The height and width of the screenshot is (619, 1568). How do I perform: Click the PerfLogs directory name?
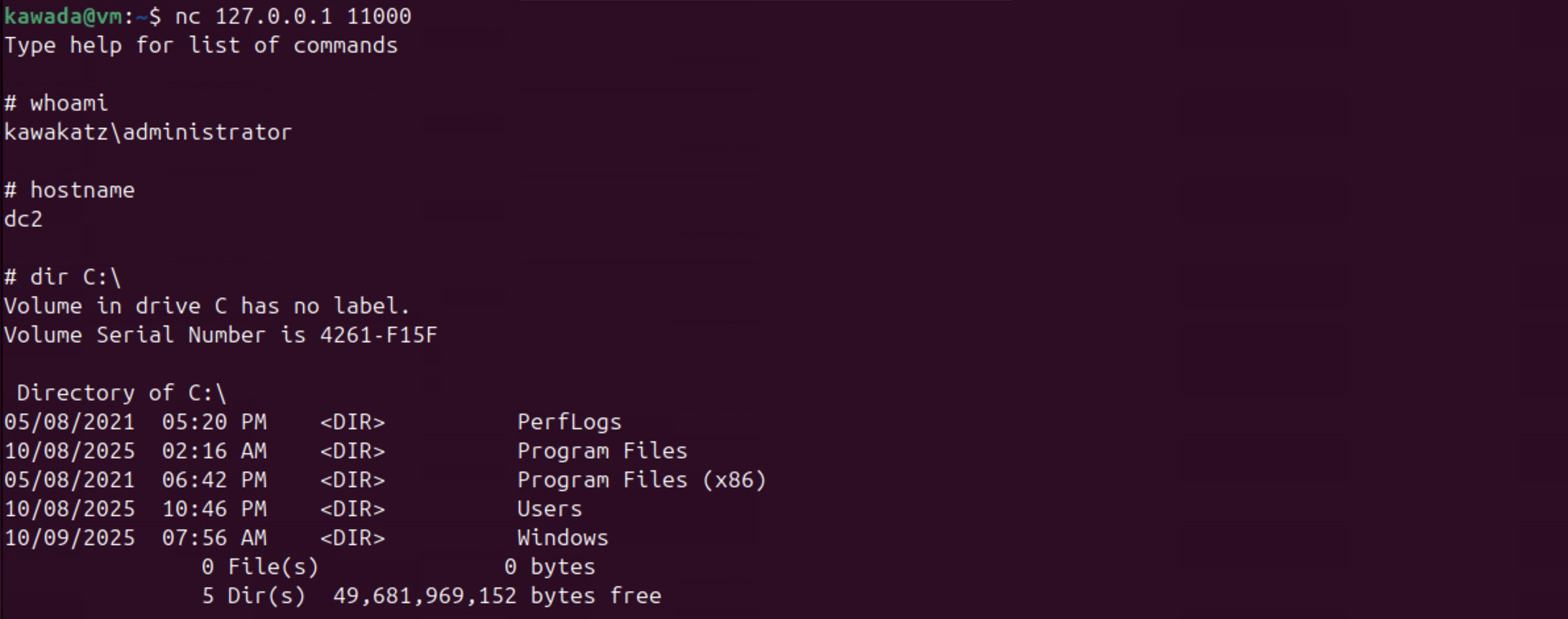pyautogui.click(x=569, y=422)
